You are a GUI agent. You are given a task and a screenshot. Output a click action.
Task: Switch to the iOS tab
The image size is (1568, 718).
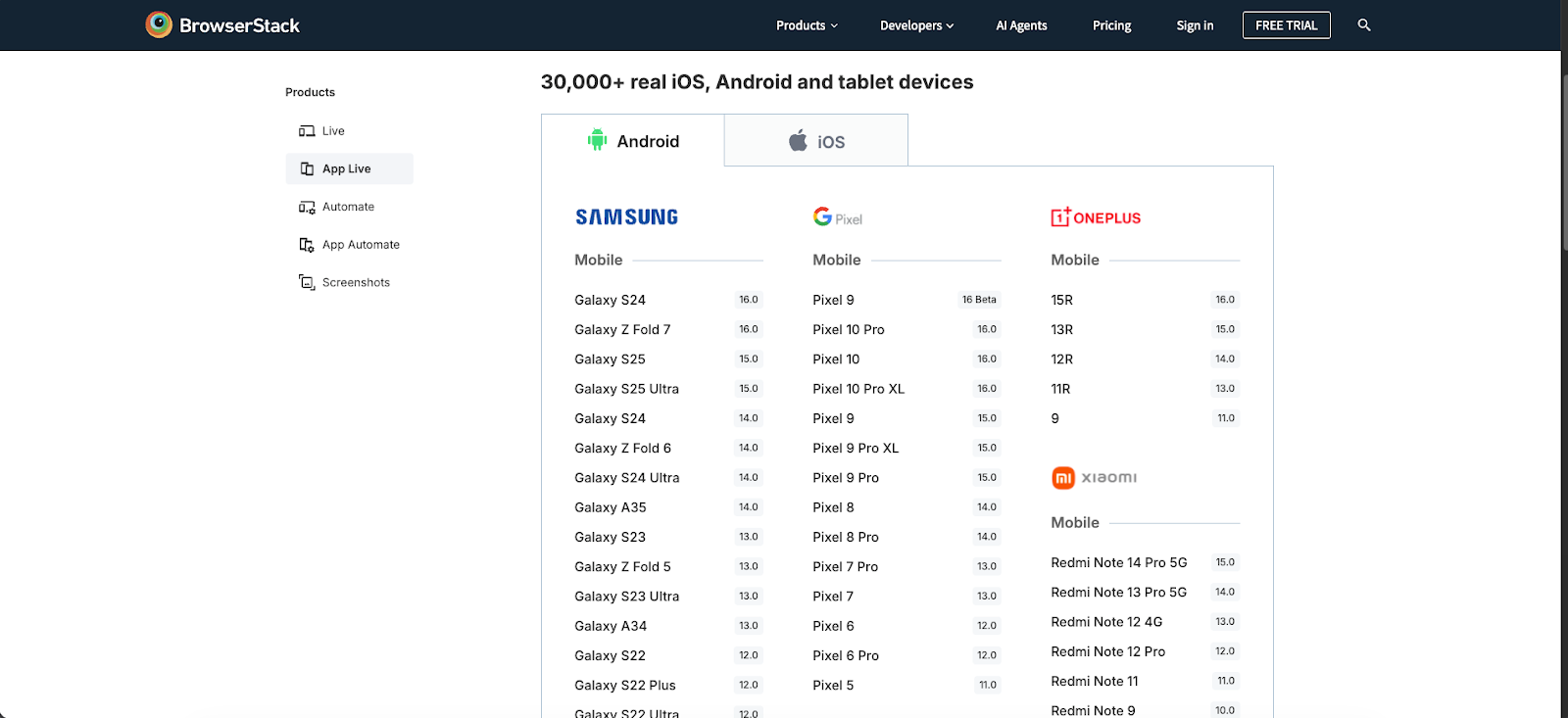click(x=816, y=140)
